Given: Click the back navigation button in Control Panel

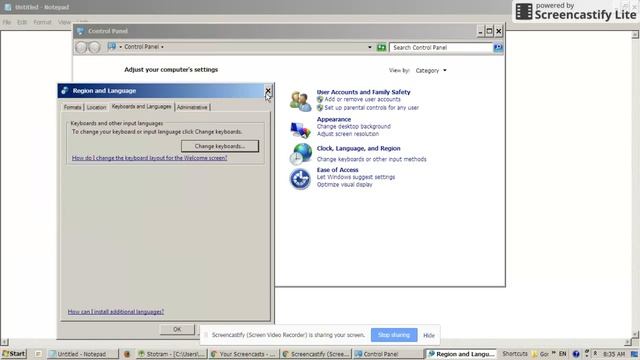Looking at the screenshot, I should click(x=81, y=47).
